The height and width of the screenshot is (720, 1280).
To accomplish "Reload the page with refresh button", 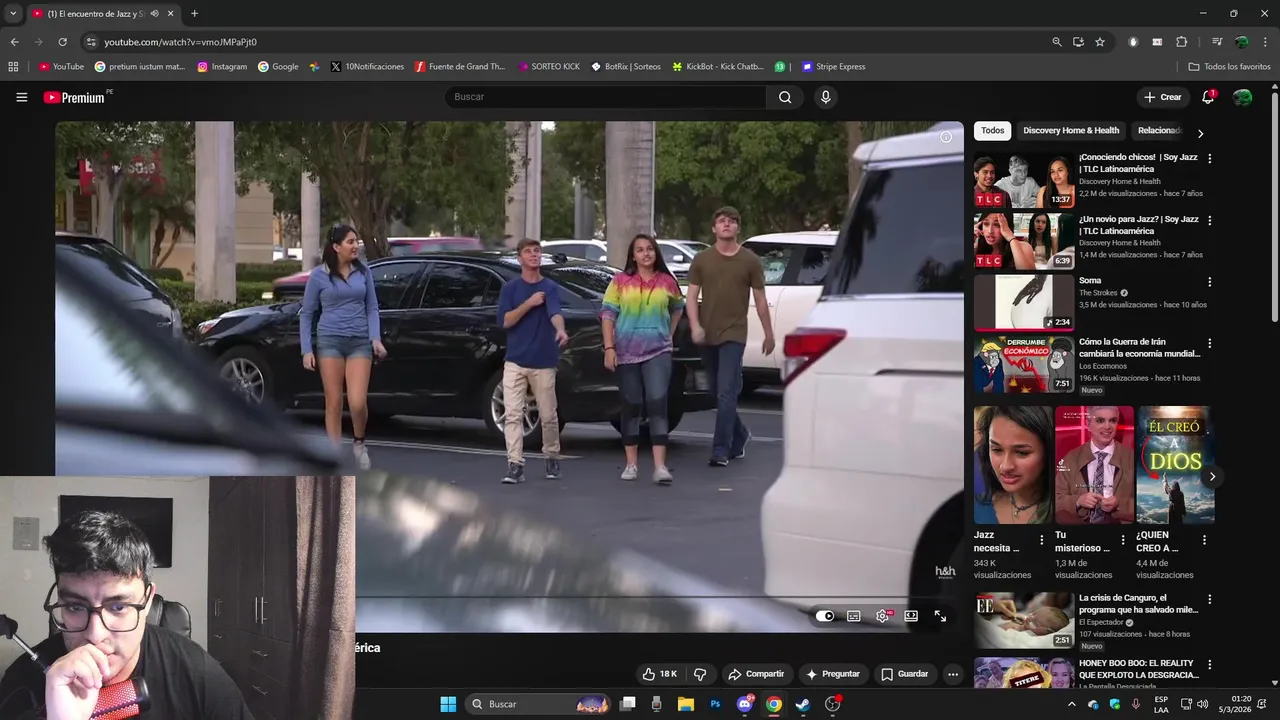I will coord(62,42).
